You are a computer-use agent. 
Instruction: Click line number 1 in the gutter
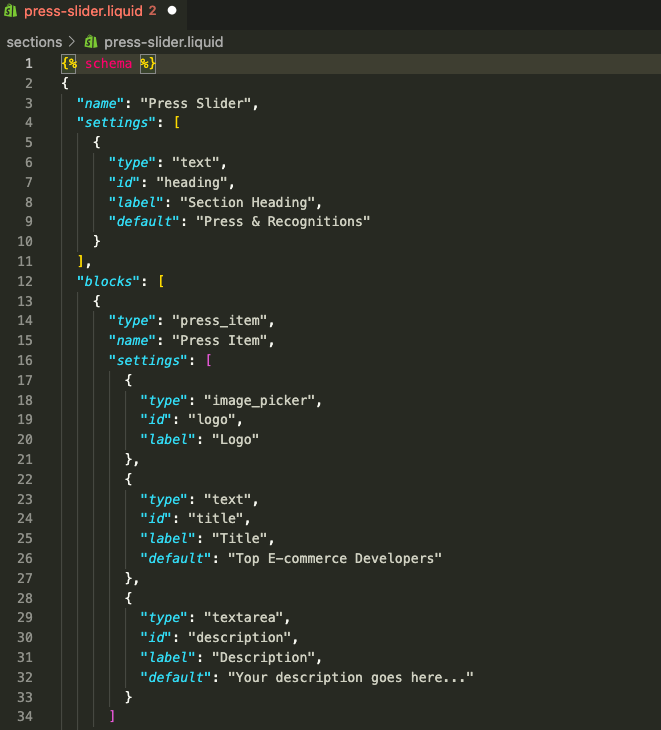pyautogui.click(x=29, y=63)
